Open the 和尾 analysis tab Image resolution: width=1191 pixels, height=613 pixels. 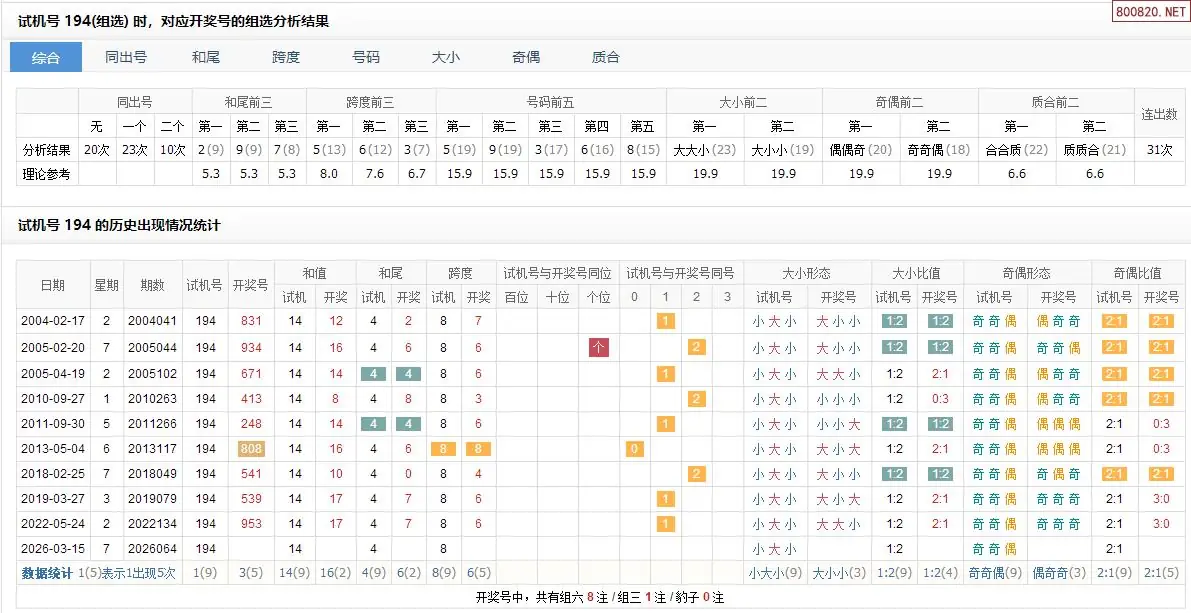(x=206, y=57)
